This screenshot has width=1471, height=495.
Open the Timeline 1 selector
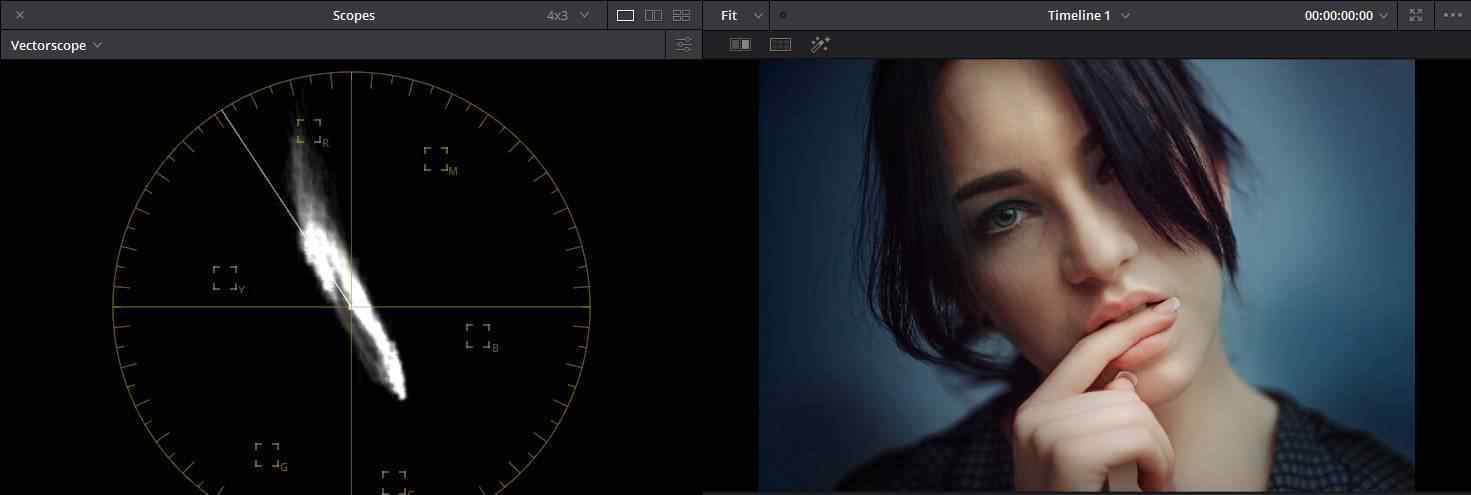click(x=1088, y=15)
